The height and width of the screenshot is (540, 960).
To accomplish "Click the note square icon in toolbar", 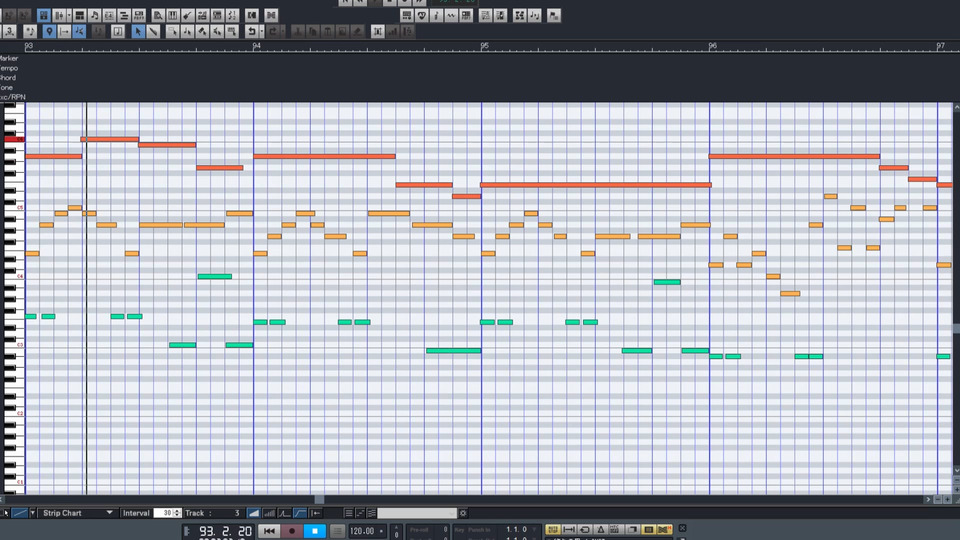I will [118, 31].
